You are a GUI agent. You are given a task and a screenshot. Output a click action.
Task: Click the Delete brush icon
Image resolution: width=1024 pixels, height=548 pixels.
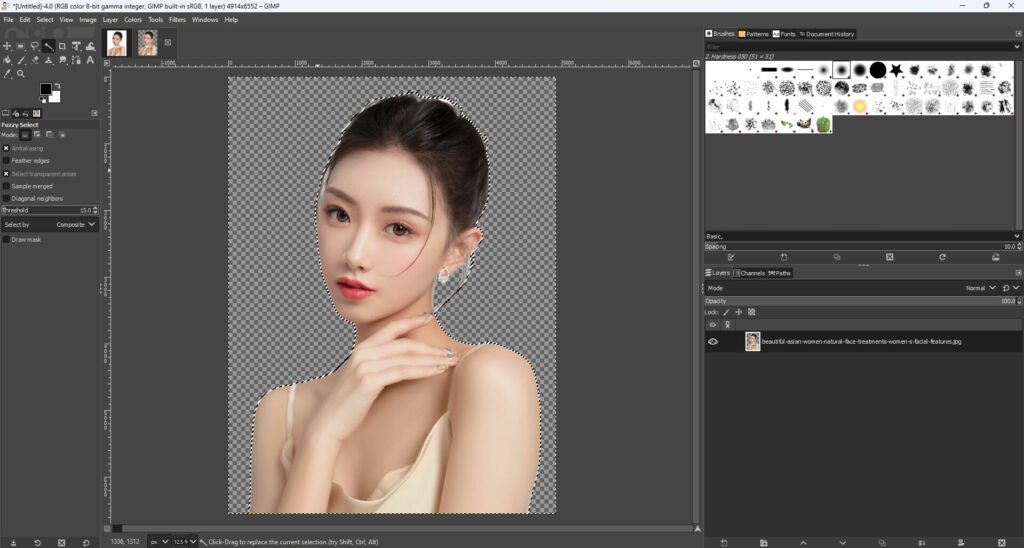point(889,257)
